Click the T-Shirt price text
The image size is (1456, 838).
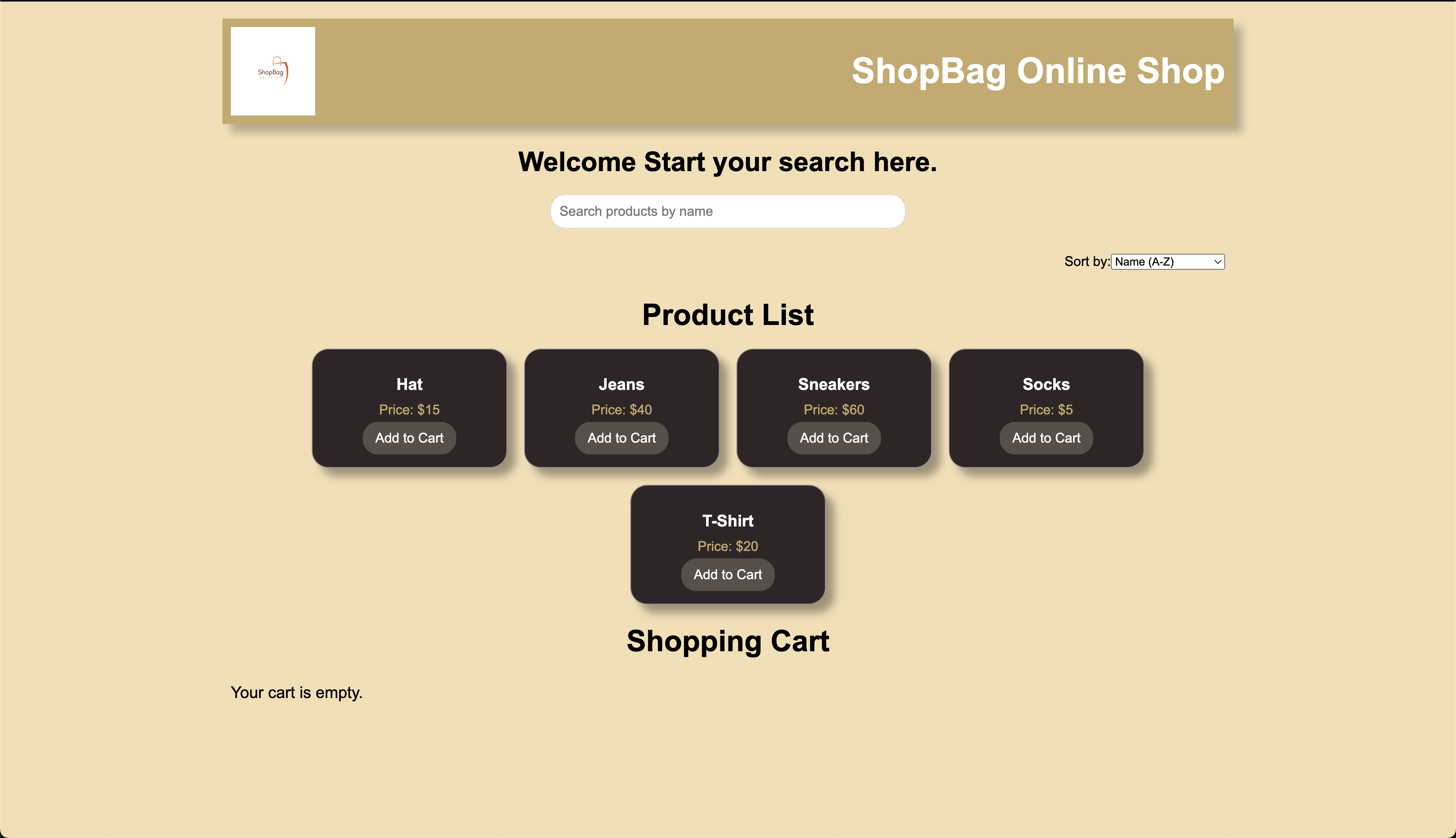point(728,546)
